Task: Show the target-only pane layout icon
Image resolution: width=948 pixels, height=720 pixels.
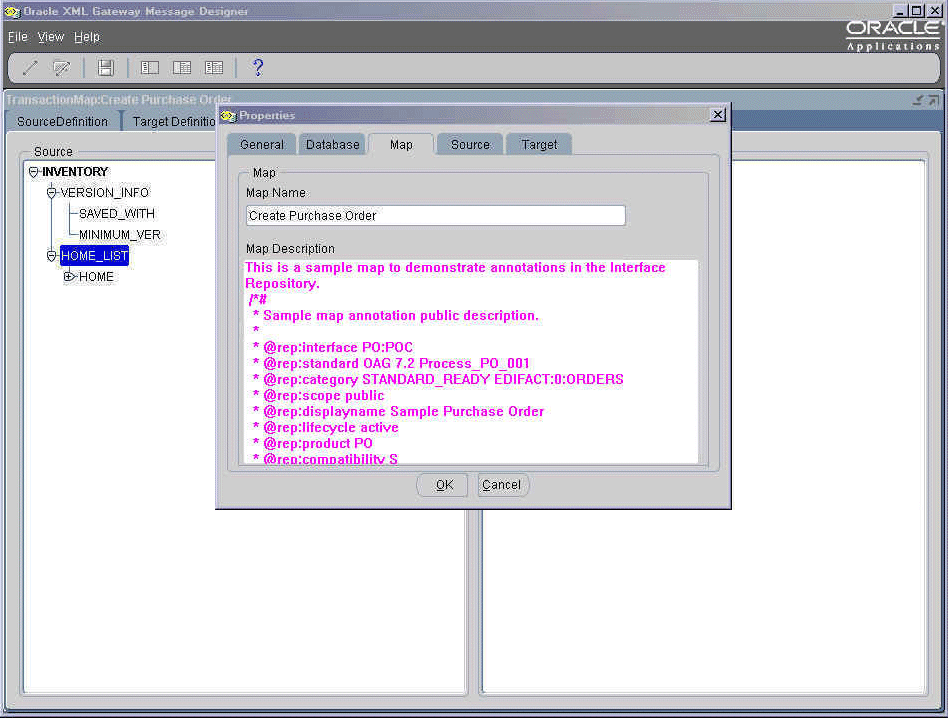Action: point(181,68)
